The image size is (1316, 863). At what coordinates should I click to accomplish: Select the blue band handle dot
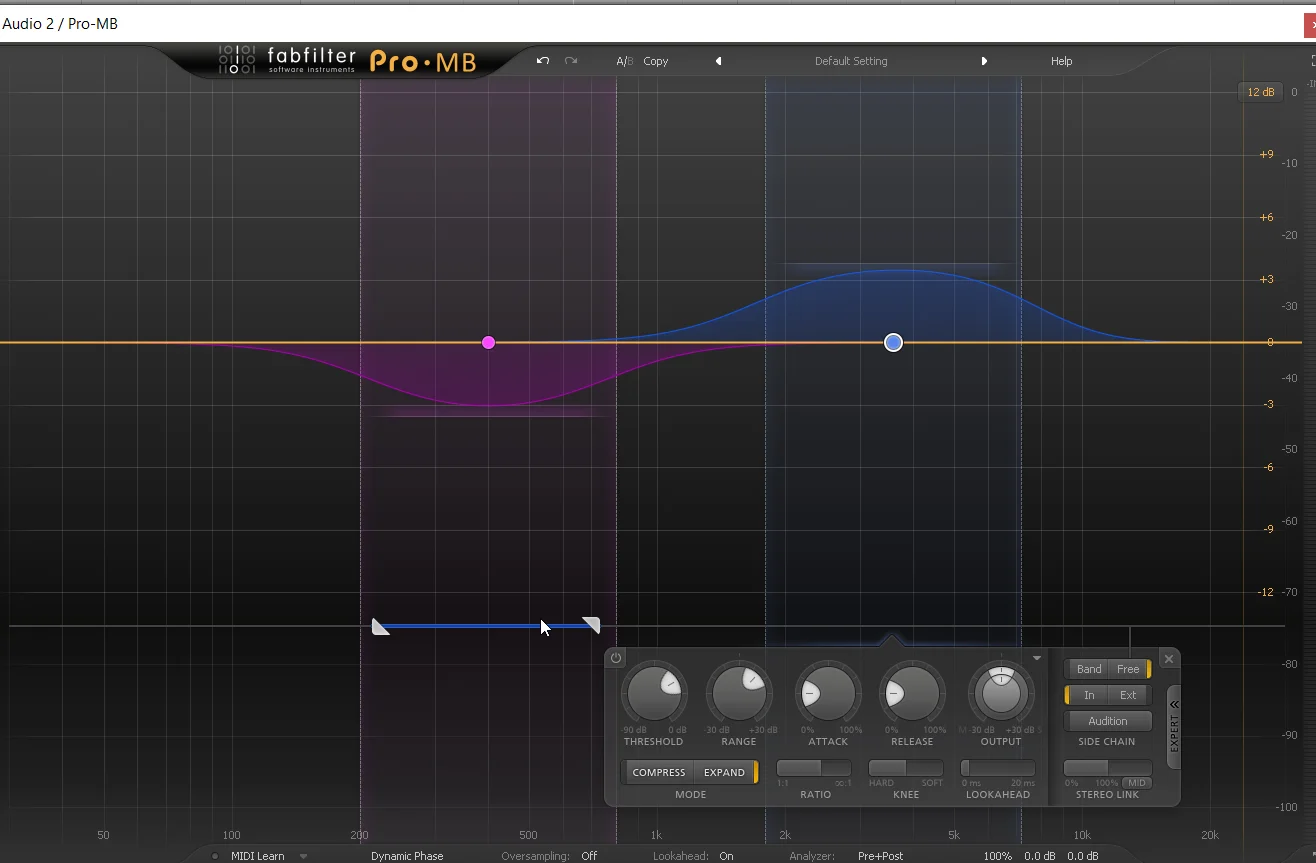[x=893, y=342]
